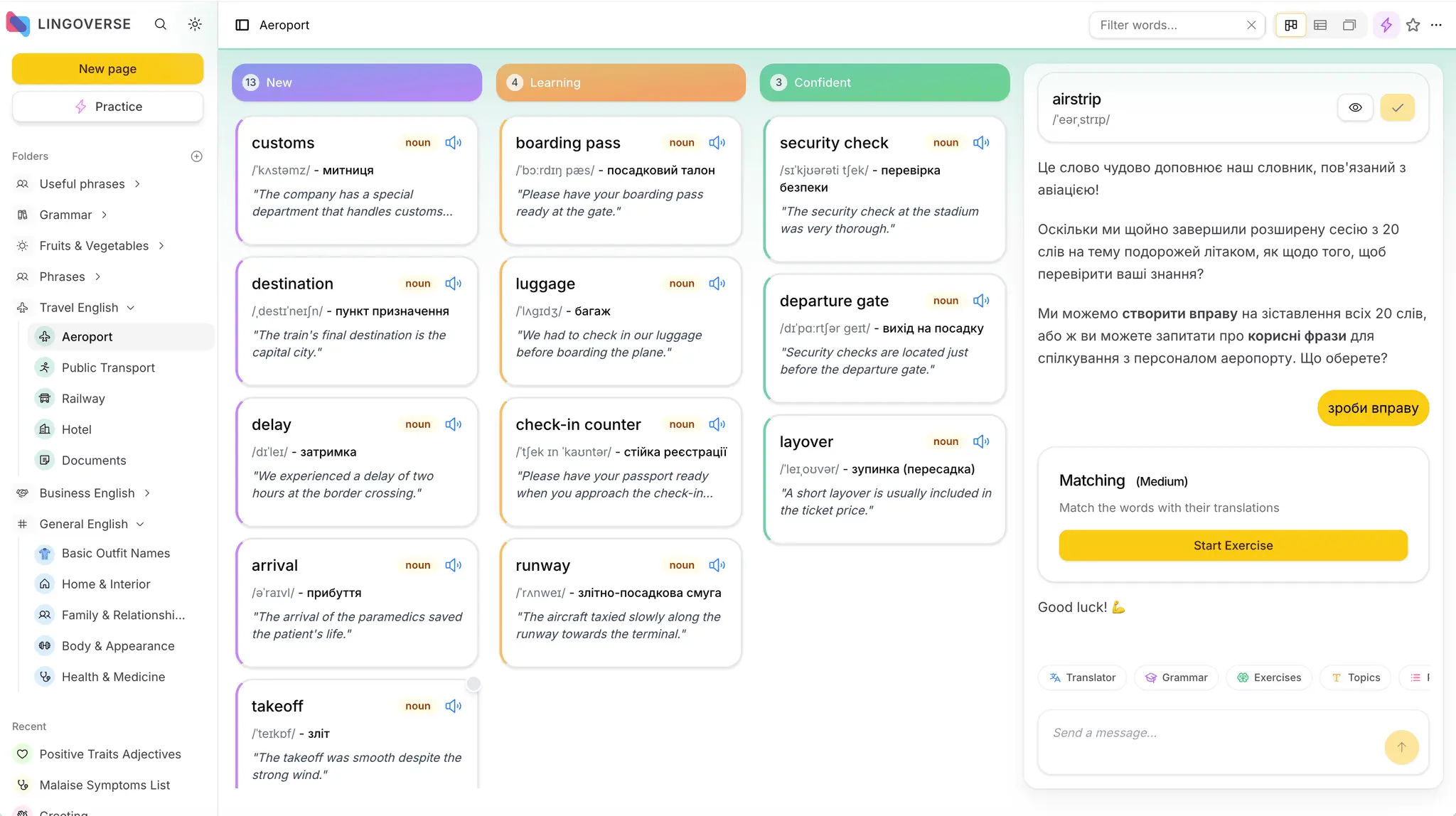Expand Business English folder
Viewport: 1456px width, 816px height.
[147, 493]
